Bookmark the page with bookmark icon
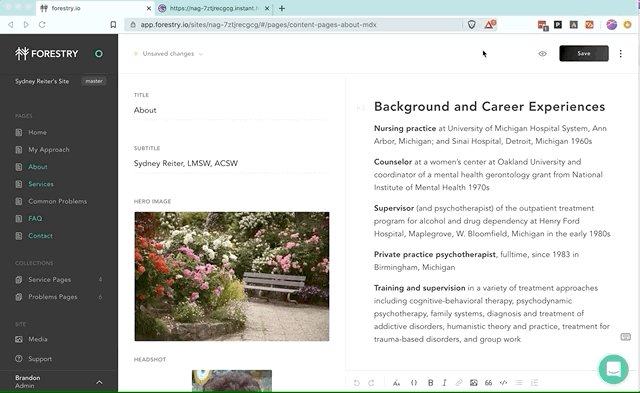640x393 pixels. click(x=113, y=24)
